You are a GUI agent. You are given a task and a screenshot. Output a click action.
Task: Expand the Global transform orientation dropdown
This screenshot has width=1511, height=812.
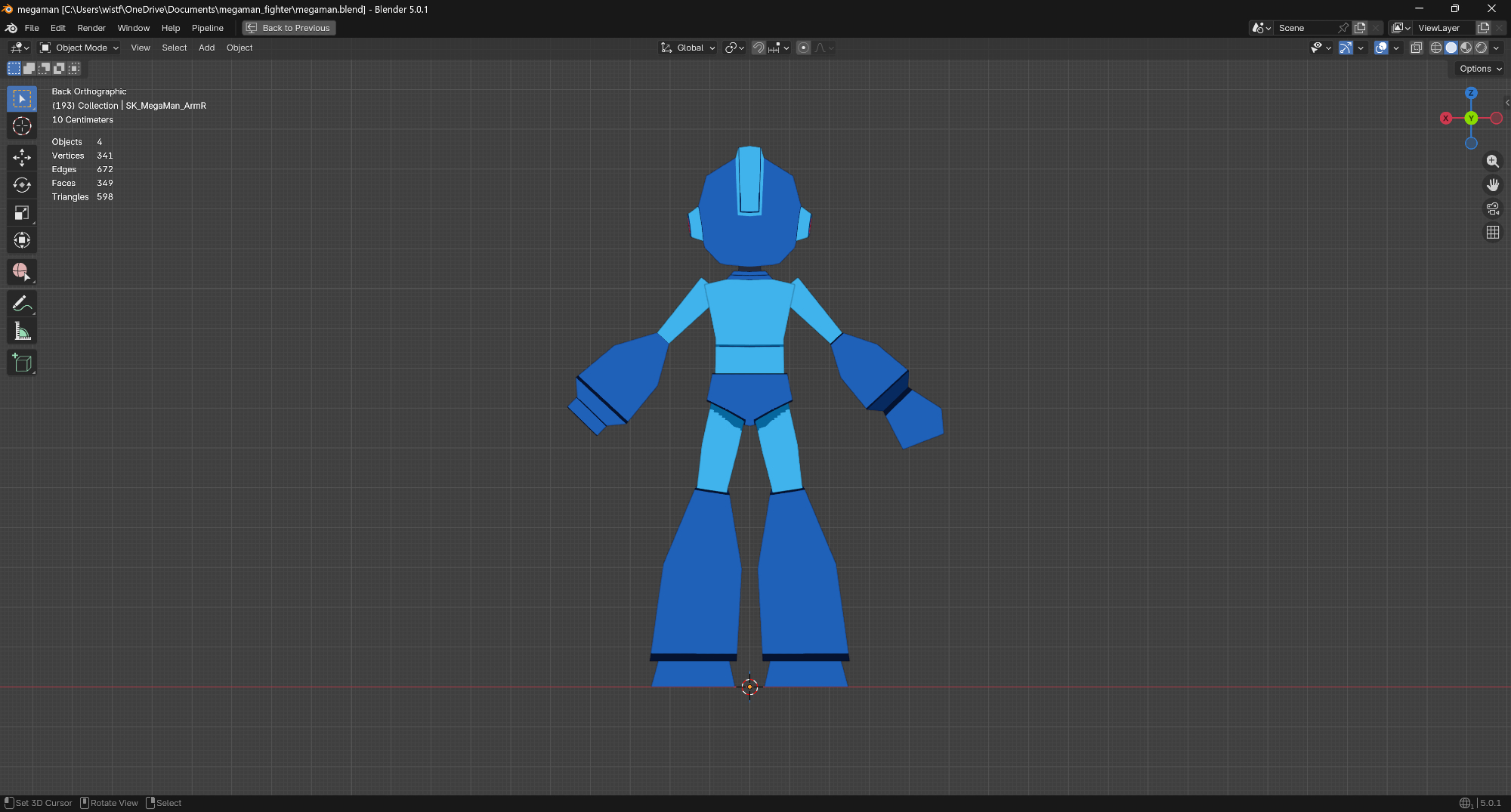(688, 48)
